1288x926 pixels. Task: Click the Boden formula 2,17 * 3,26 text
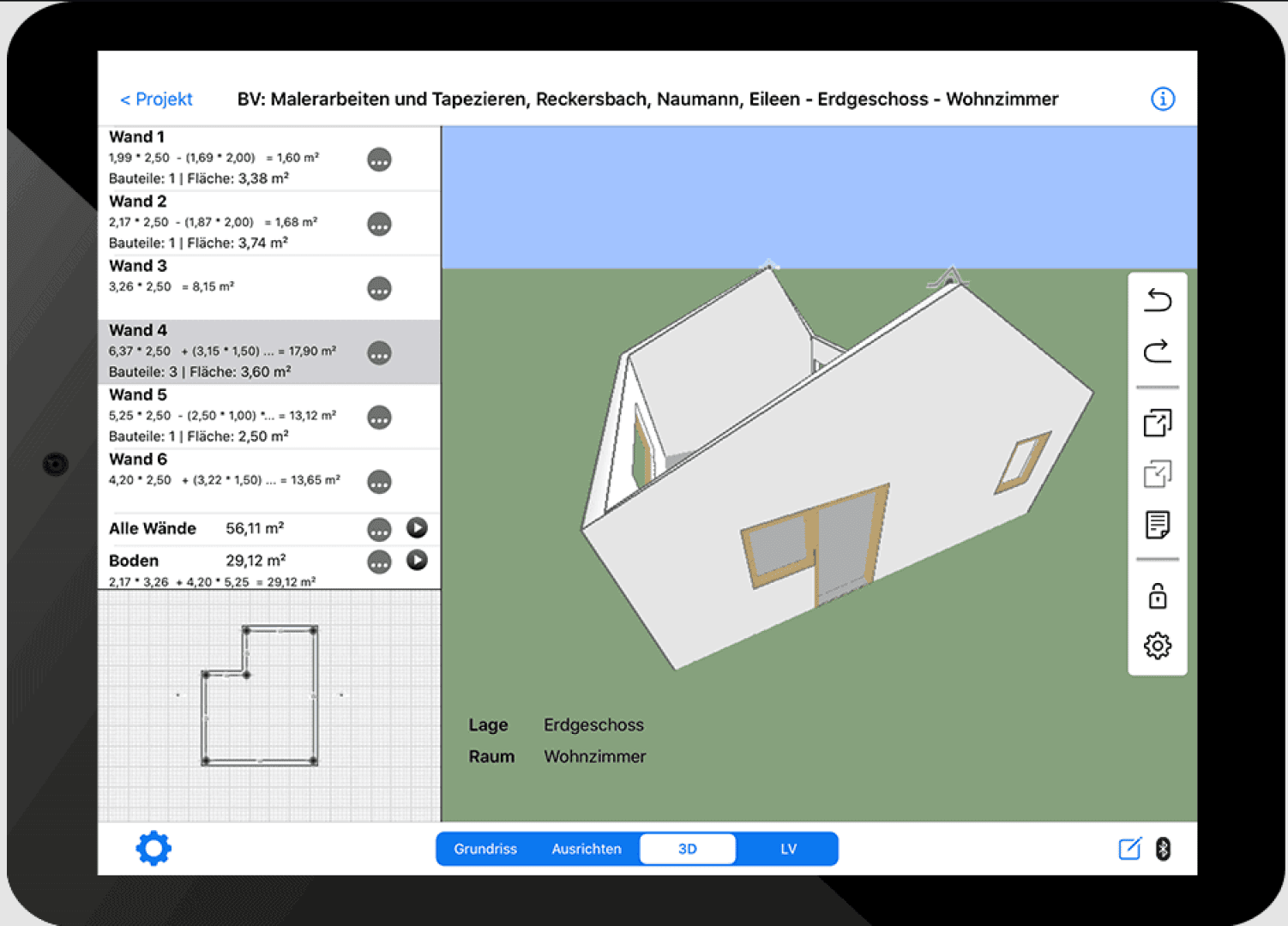coord(212,582)
